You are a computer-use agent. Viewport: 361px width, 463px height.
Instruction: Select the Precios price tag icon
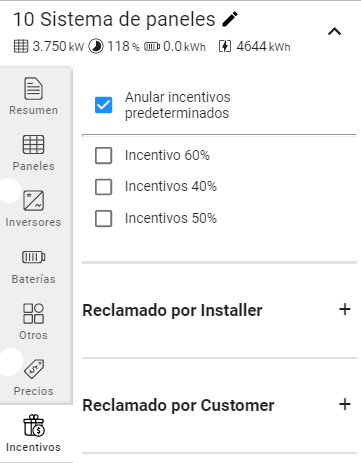point(33,369)
